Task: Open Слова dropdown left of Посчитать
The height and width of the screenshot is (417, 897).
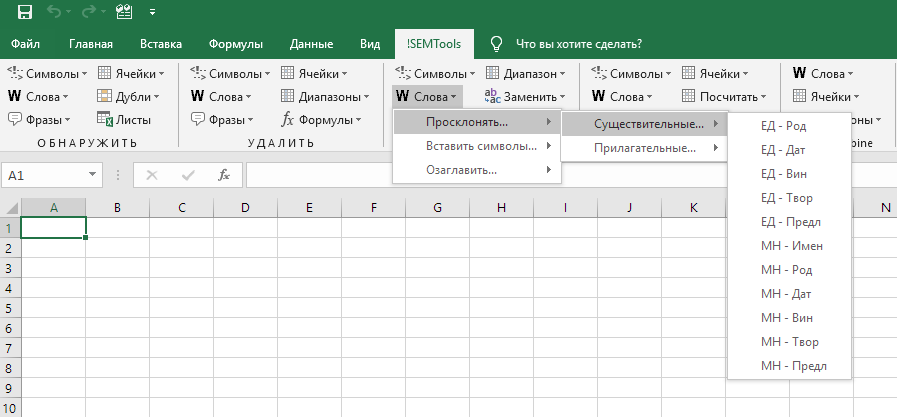Action: tap(622, 97)
